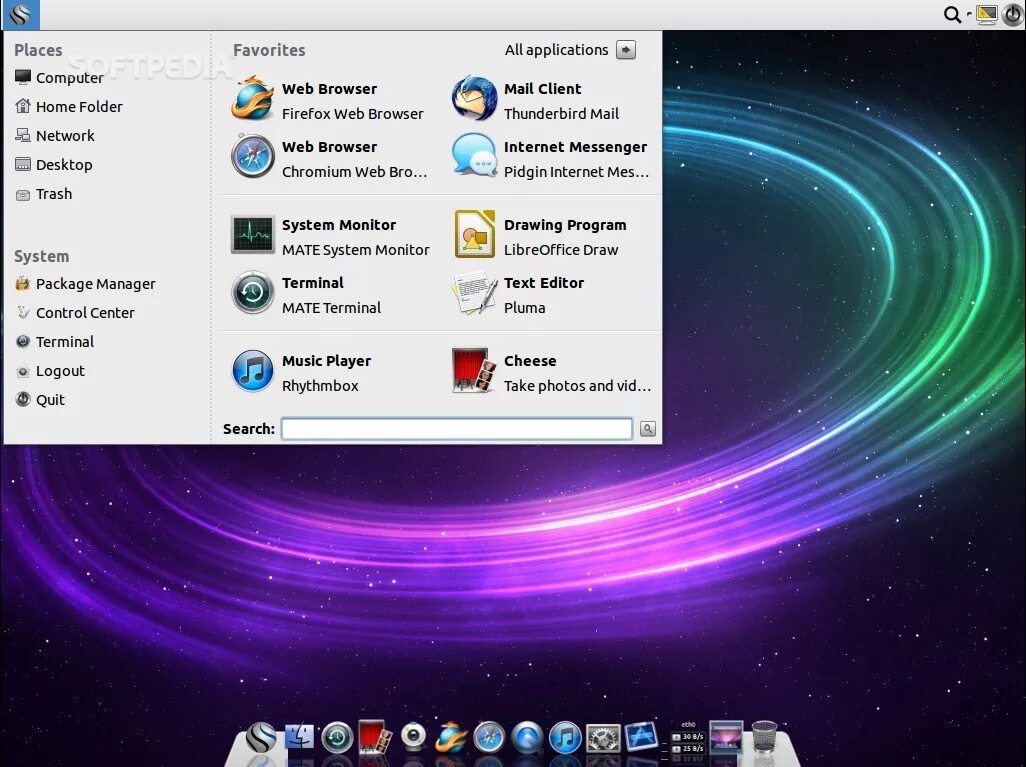1026x767 pixels.
Task: Open the Finder-face file manager dock icon
Action: click(x=300, y=737)
